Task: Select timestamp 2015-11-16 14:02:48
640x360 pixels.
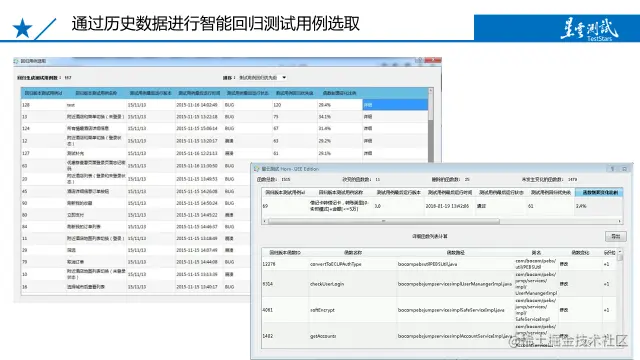Action: 197,105
